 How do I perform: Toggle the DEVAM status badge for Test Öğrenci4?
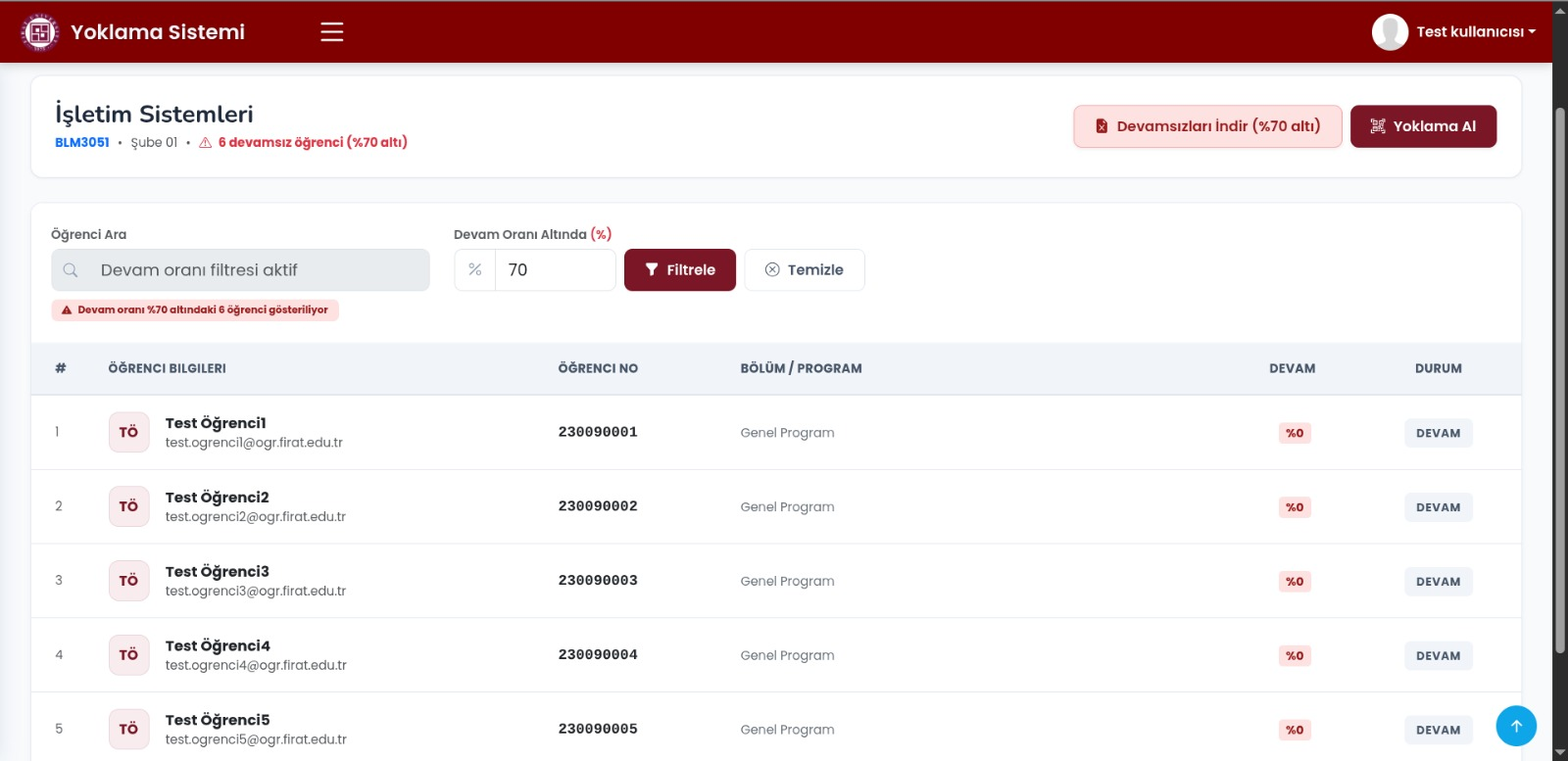click(1438, 656)
